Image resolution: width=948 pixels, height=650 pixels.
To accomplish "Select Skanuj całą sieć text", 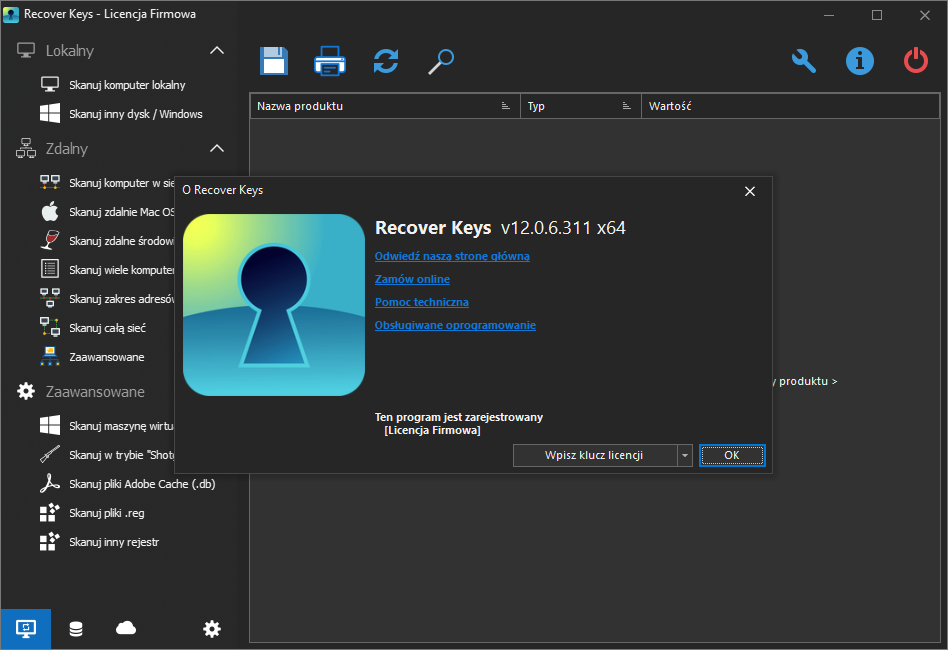I will click(x=107, y=328).
